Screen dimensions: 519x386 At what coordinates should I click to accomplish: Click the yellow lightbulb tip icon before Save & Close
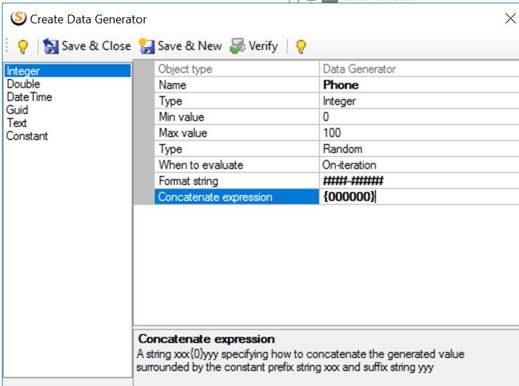23,46
